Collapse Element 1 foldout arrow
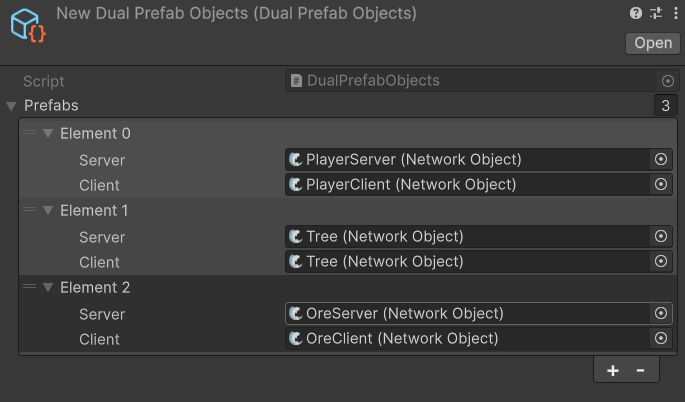This screenshot has width=685, height=402. (47, 211)
